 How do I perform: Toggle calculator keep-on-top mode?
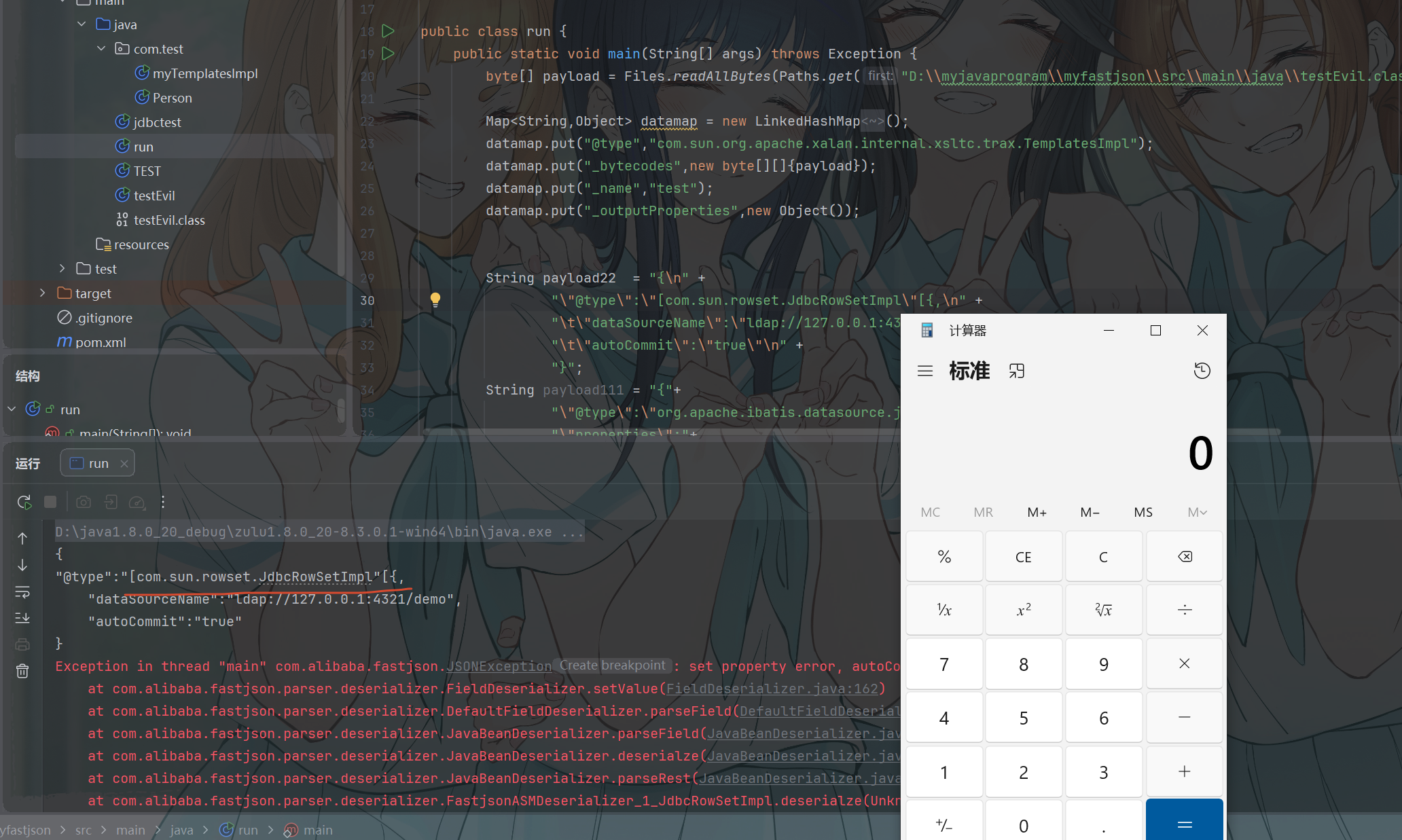pyautogui.click(x=1017, y=371)
